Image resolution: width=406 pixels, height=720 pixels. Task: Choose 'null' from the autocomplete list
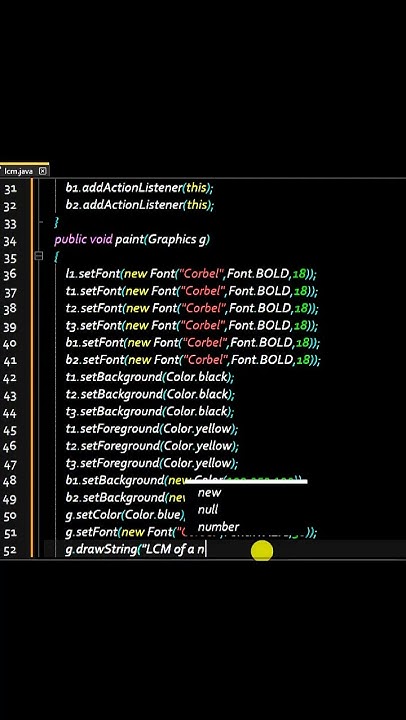pyautogui.click(x=208, y=510)
